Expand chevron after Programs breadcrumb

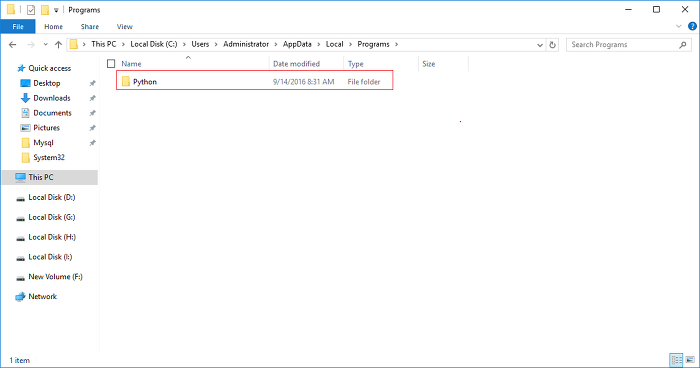point(396,44)
